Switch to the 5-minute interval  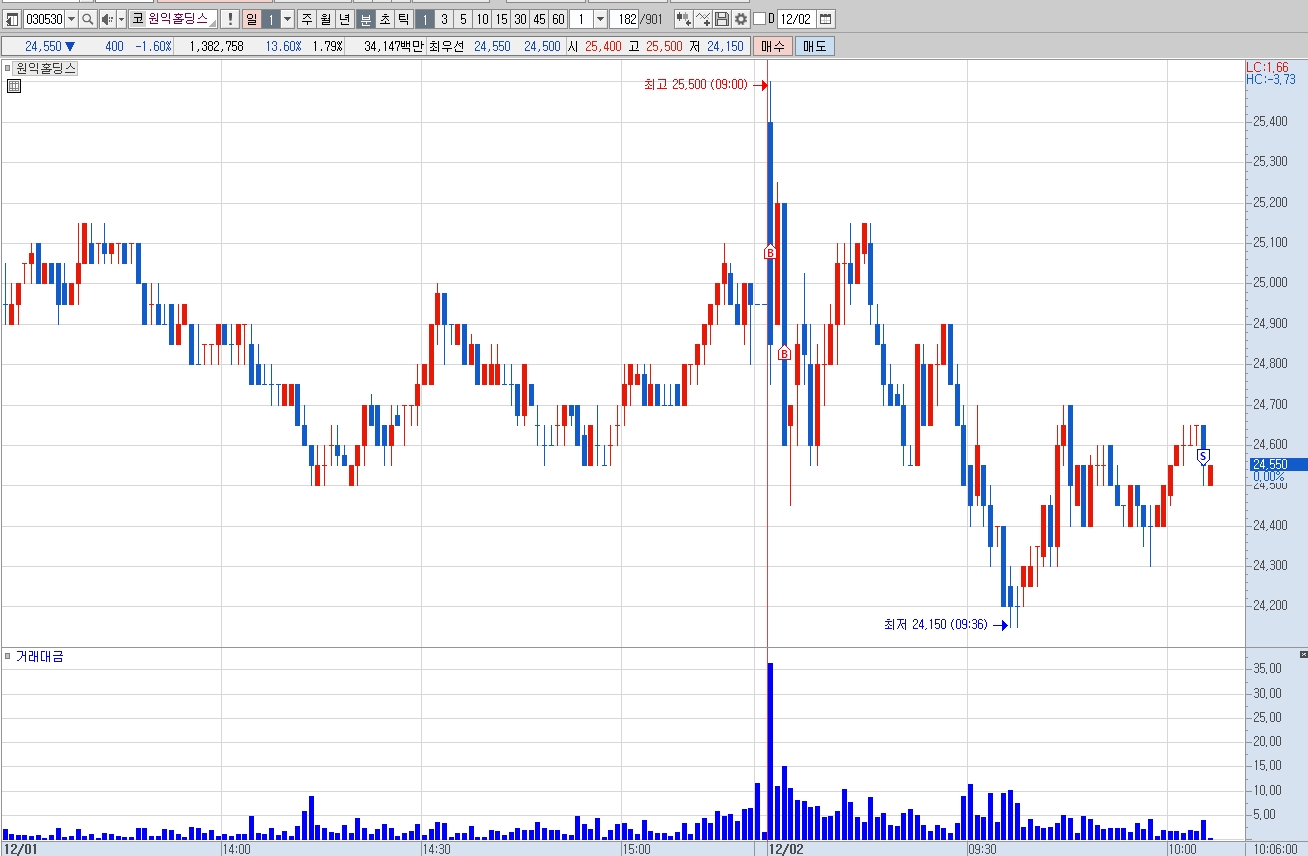(463, 19)
